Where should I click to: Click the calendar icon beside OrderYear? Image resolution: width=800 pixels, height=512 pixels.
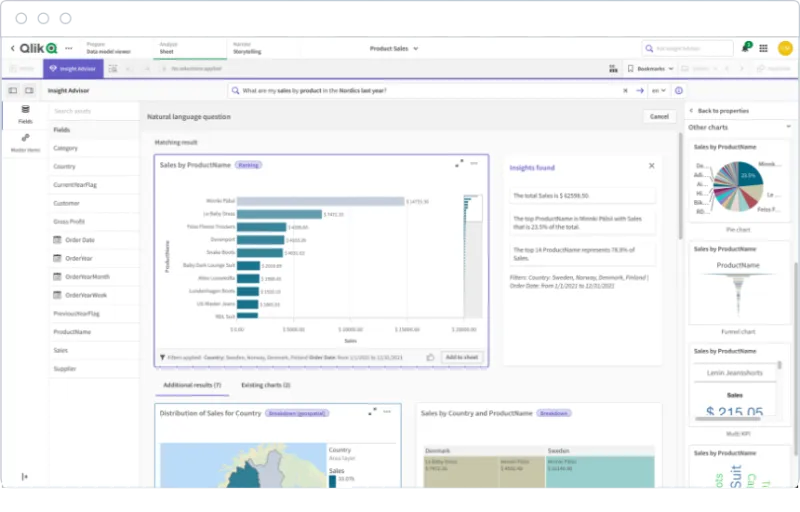pos(57,258)
